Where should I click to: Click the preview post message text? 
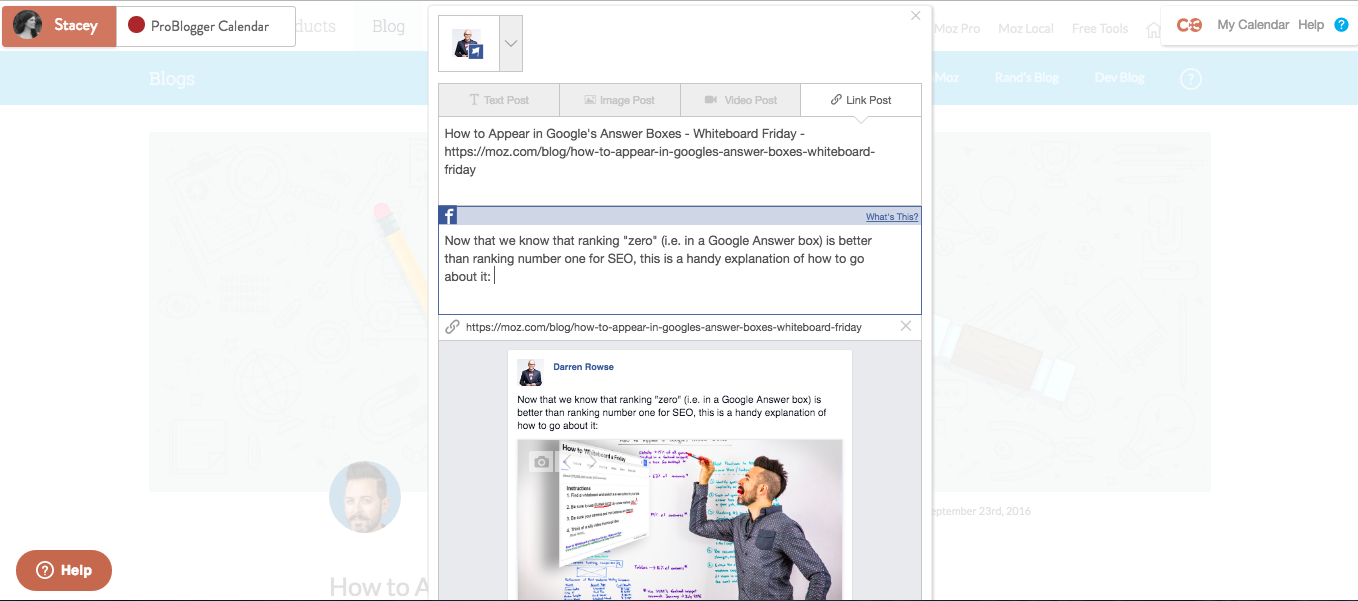coord(672,412)
